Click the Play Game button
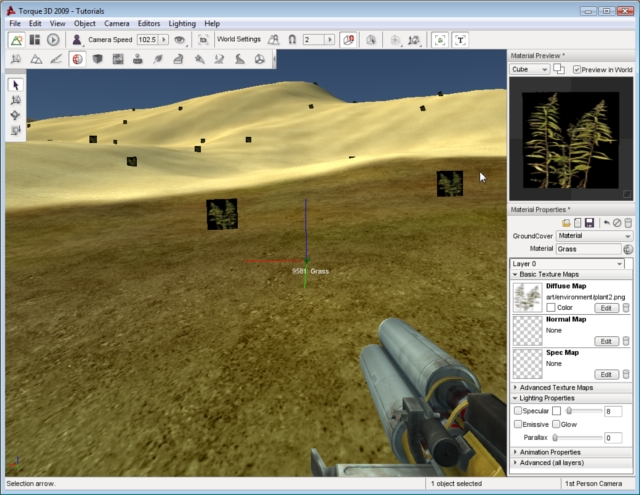 (53, 40)
